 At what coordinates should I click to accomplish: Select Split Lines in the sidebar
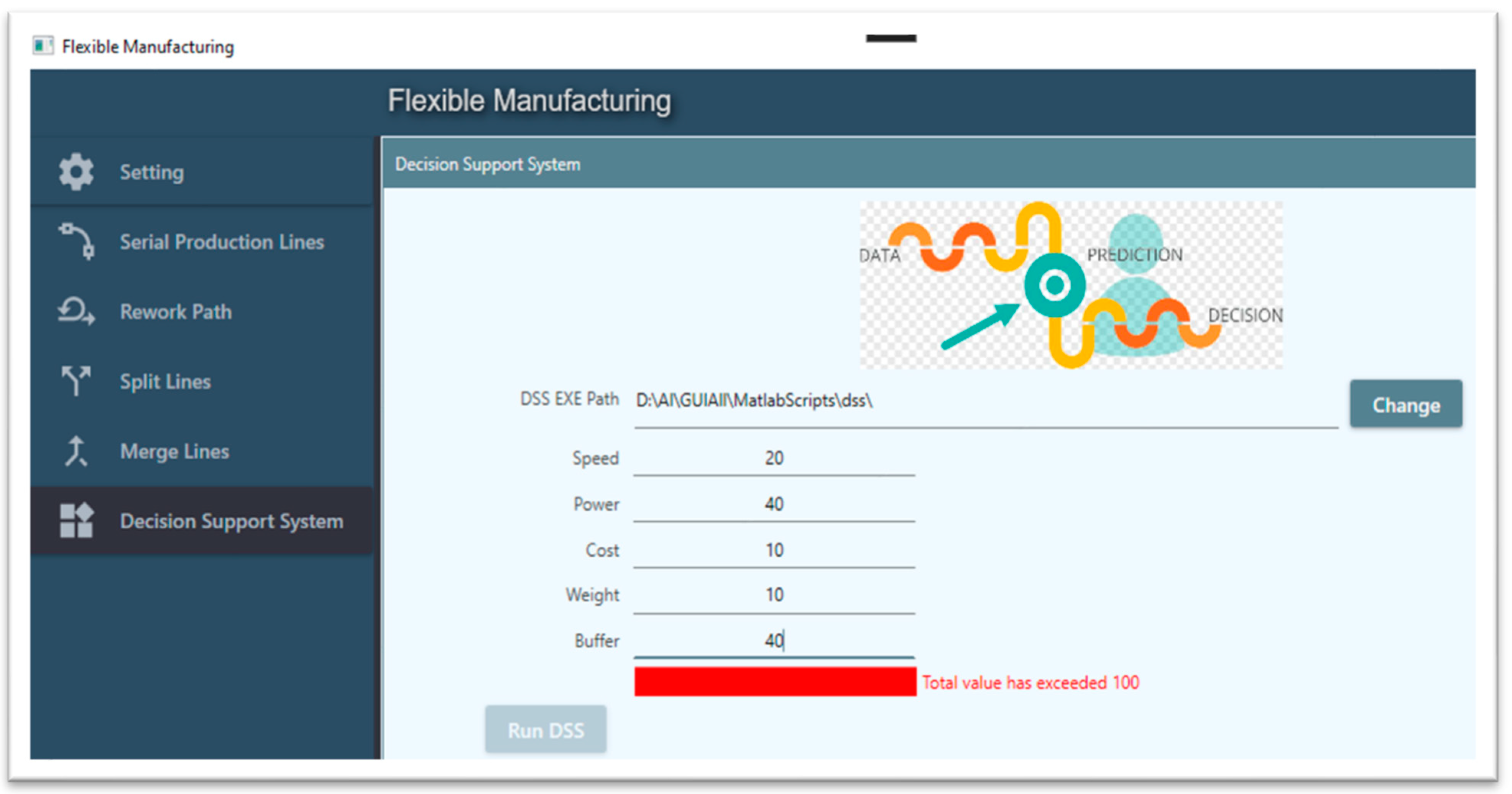coord(165,381)
